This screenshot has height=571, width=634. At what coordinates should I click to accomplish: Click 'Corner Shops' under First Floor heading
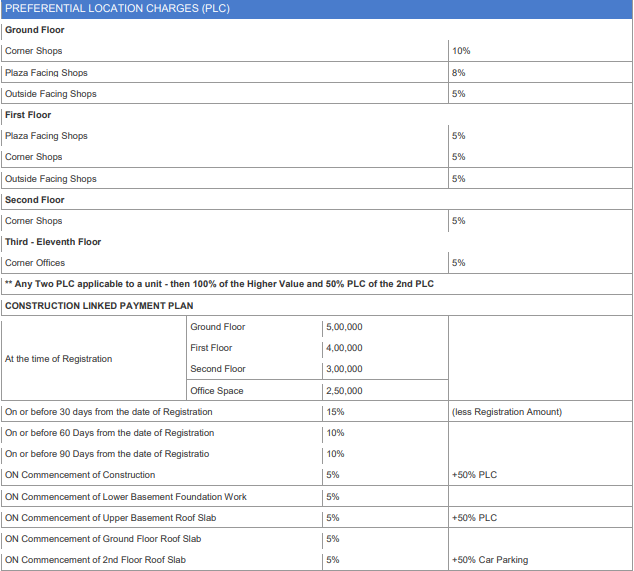tap(34, 157)
